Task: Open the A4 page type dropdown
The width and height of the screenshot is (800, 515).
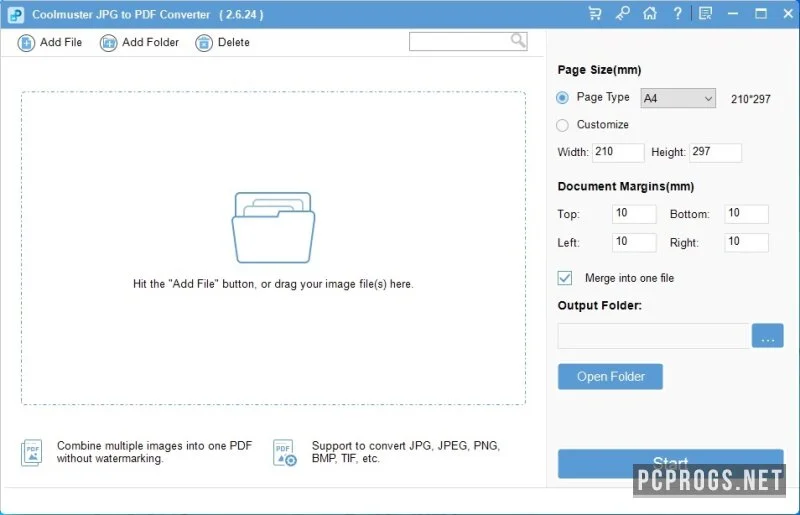Action: tap(678, 99)
